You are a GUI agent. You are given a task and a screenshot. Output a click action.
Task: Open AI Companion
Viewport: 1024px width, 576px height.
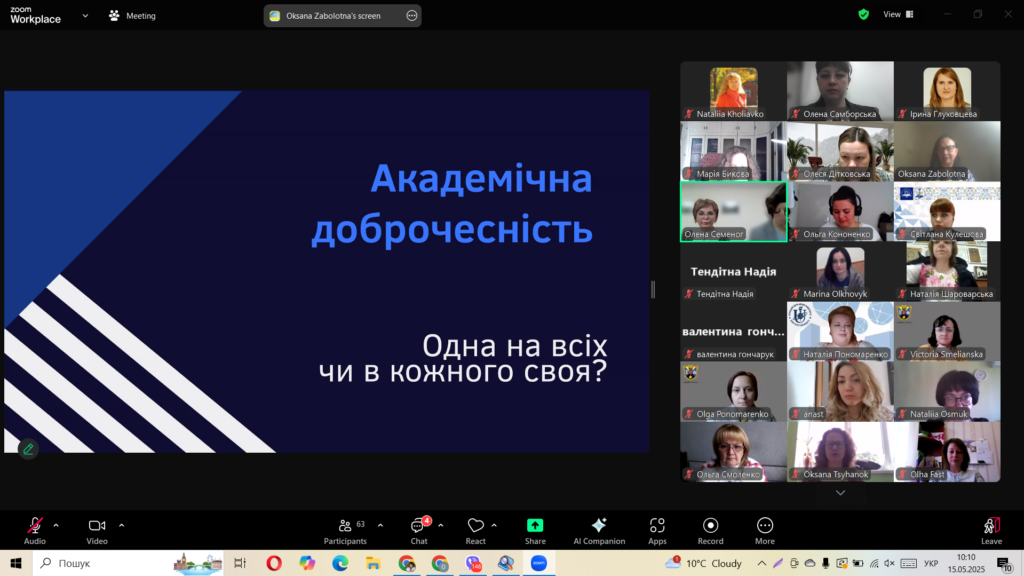pyautogui.click(x=599, y=530)
